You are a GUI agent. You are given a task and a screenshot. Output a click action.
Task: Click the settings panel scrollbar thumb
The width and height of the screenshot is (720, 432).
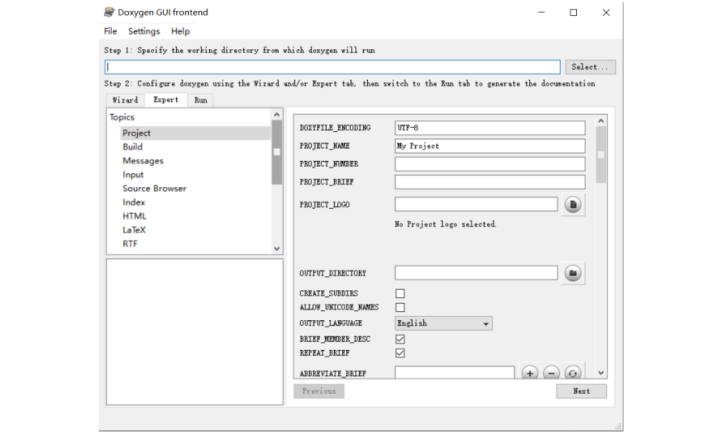pyautogui.click(x=601, y=155)
